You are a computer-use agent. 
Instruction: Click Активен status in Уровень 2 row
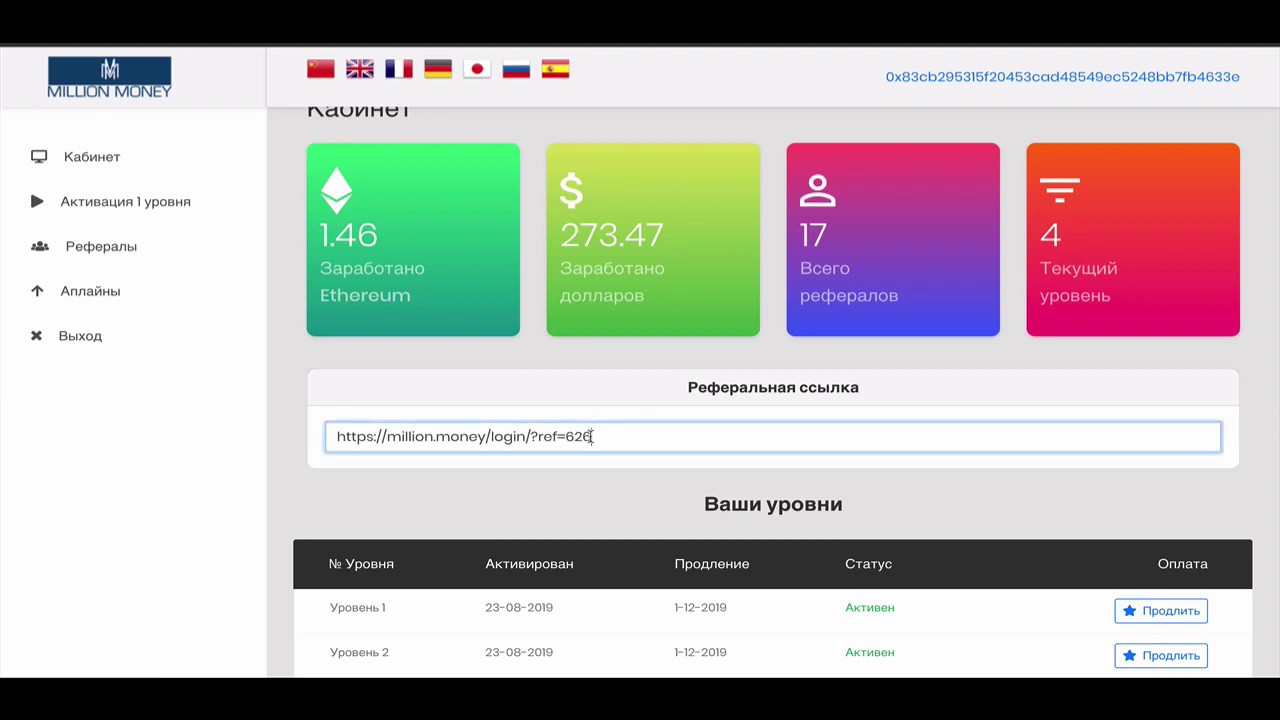(870, 652)
